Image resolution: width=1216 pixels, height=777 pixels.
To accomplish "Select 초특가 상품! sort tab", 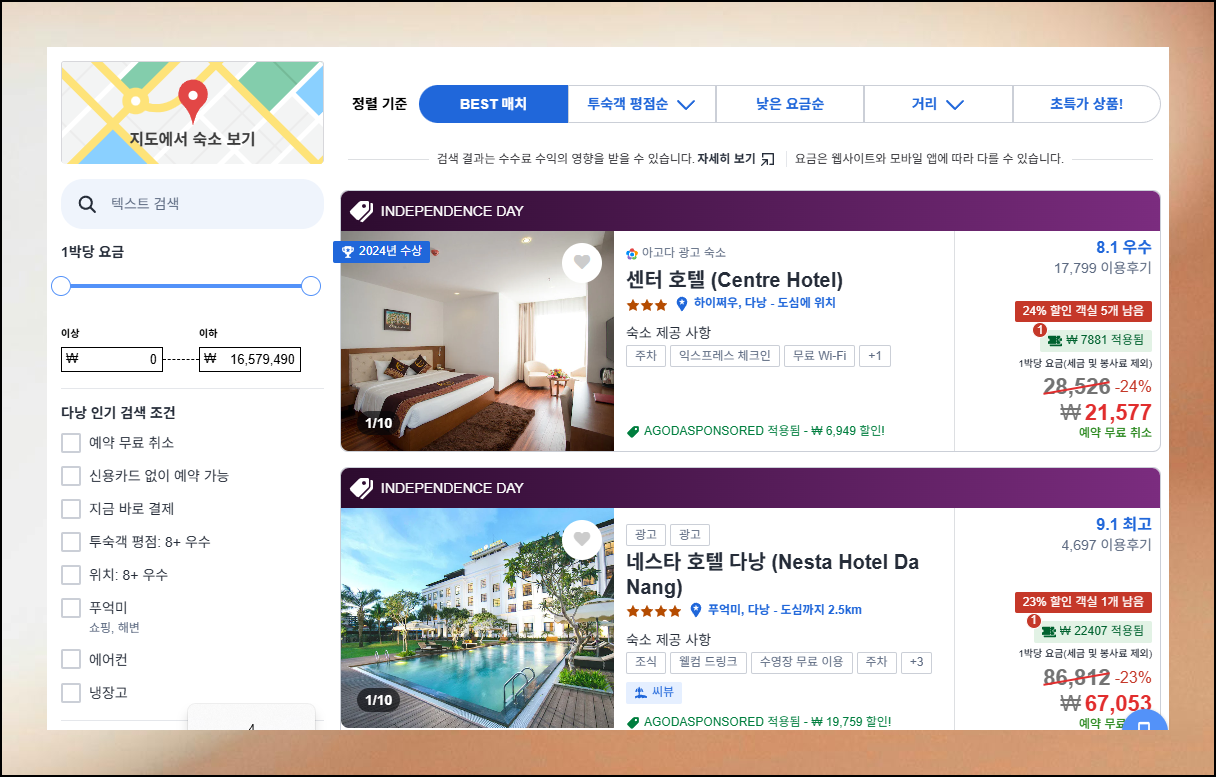I will click(1086, 104).
